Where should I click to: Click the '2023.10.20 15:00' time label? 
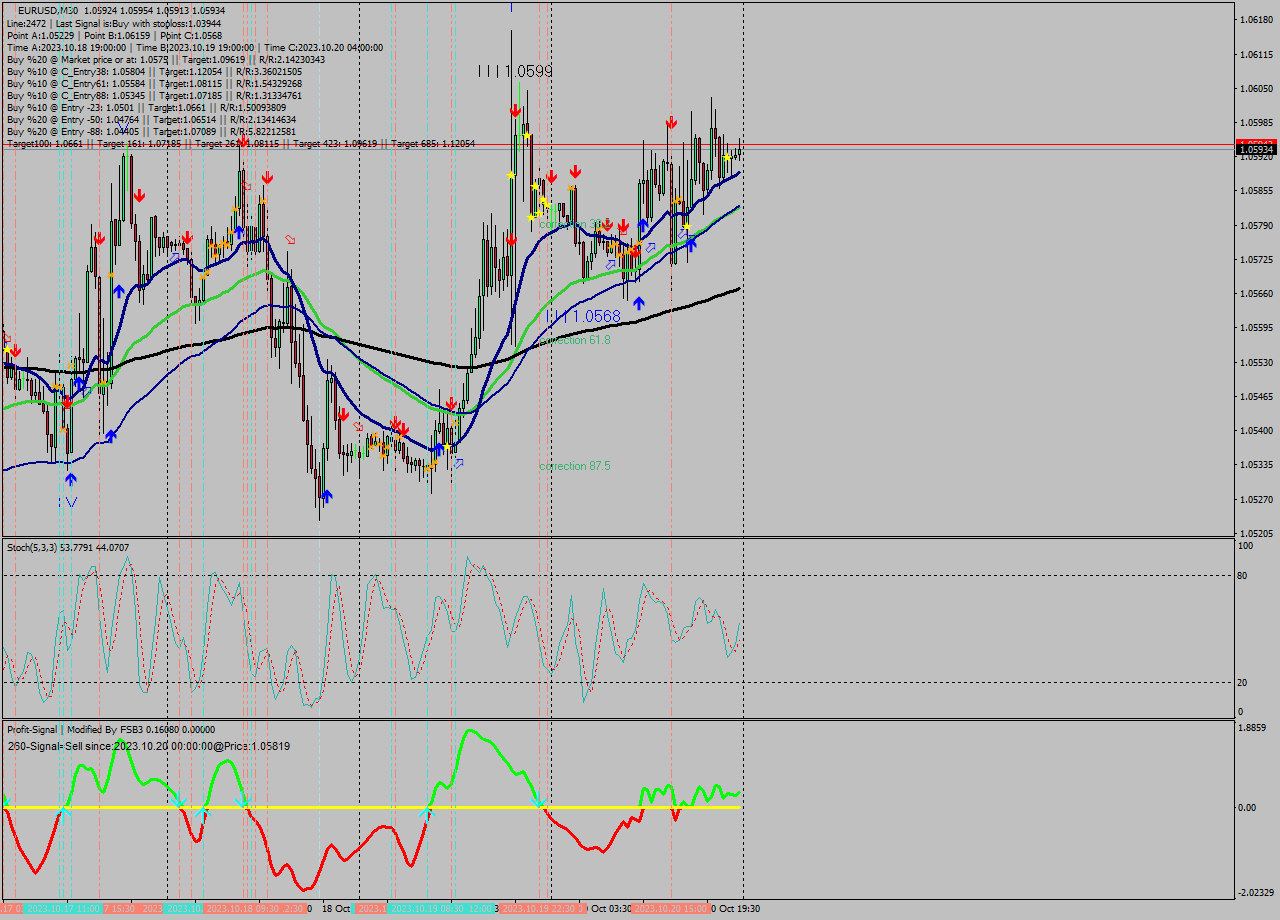pyautogui.click(x=670, y=908)
